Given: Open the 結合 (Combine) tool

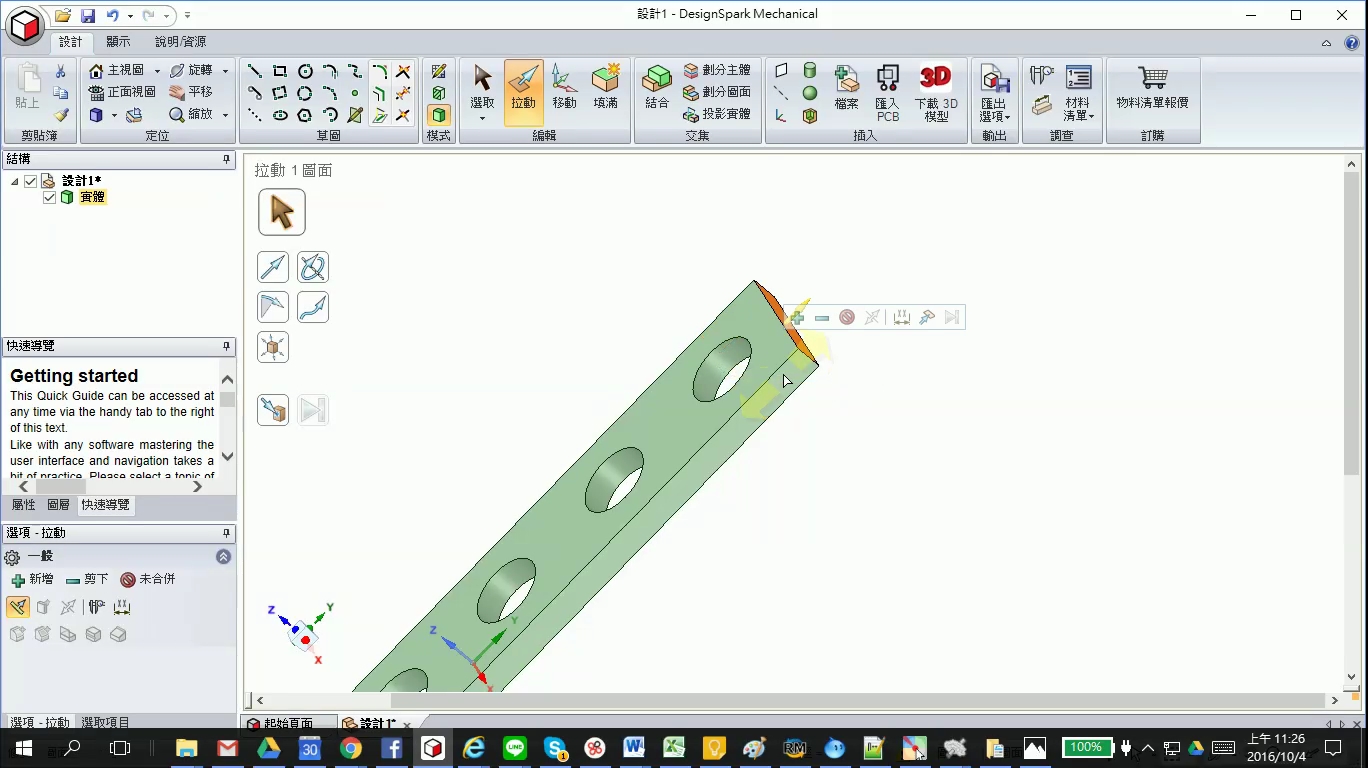Looking at the screenshot, I should pyautogui.click(x=657, y=87).
